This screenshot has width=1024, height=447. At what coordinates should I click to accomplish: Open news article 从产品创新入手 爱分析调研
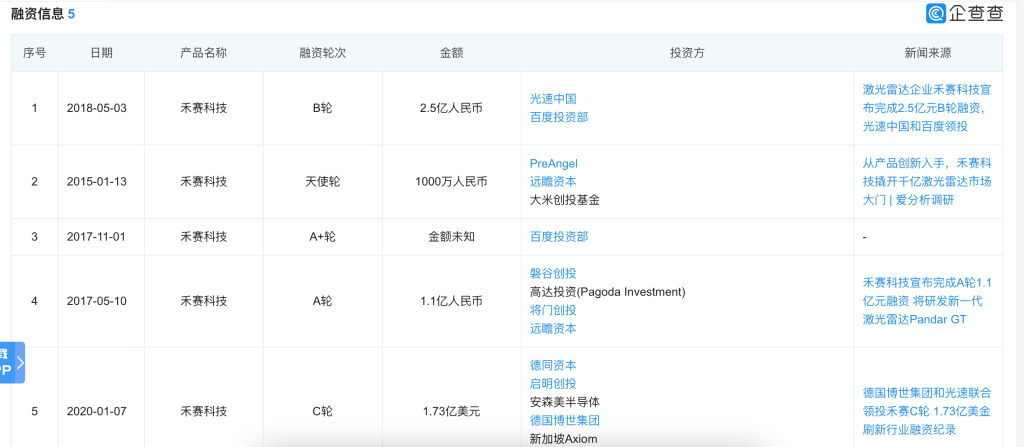click(x=927, y=181)
